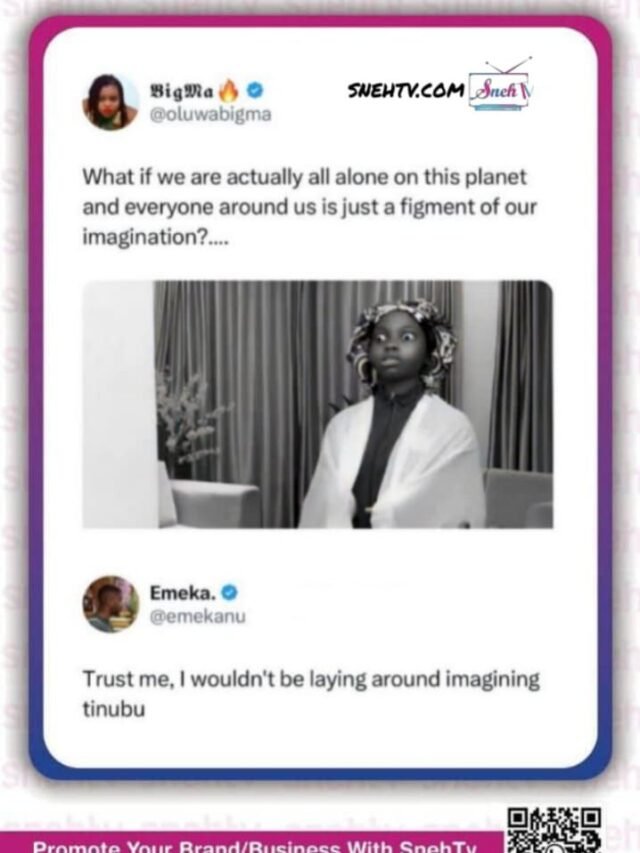Click the white shawl in the photo
640x853 pixels.
point(393,462)
